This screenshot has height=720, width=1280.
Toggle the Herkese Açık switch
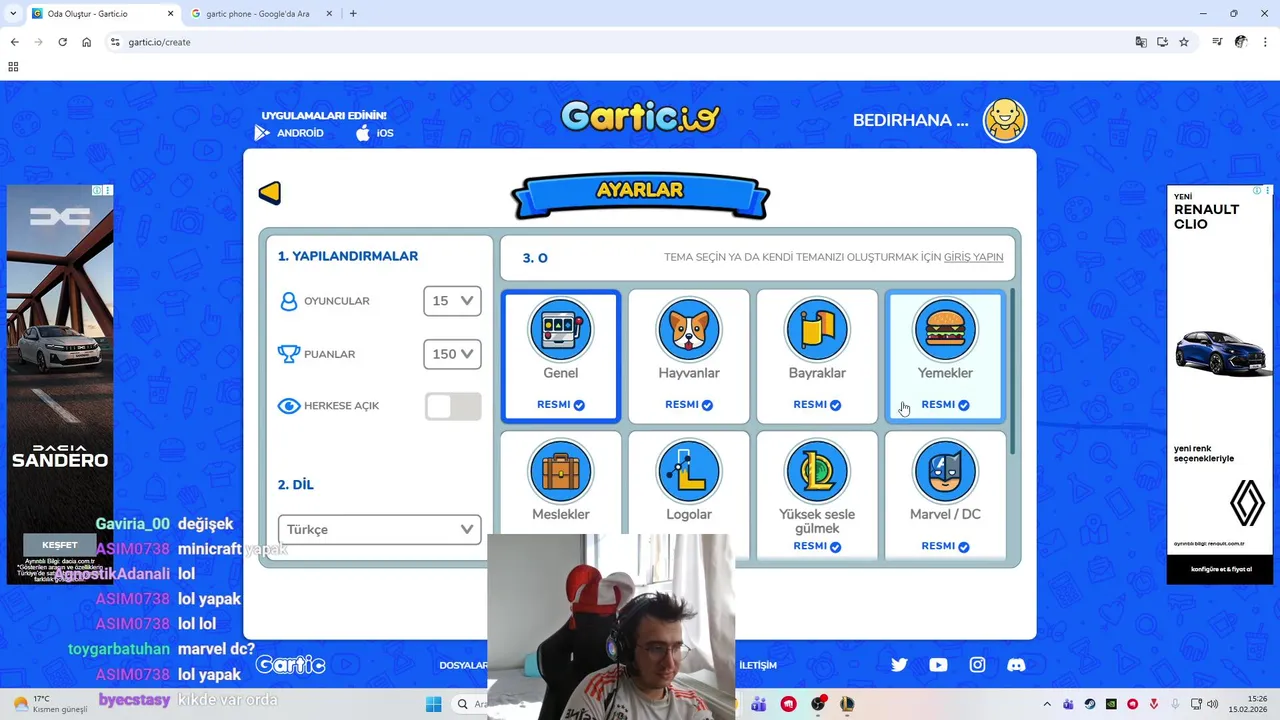[453, 406]
